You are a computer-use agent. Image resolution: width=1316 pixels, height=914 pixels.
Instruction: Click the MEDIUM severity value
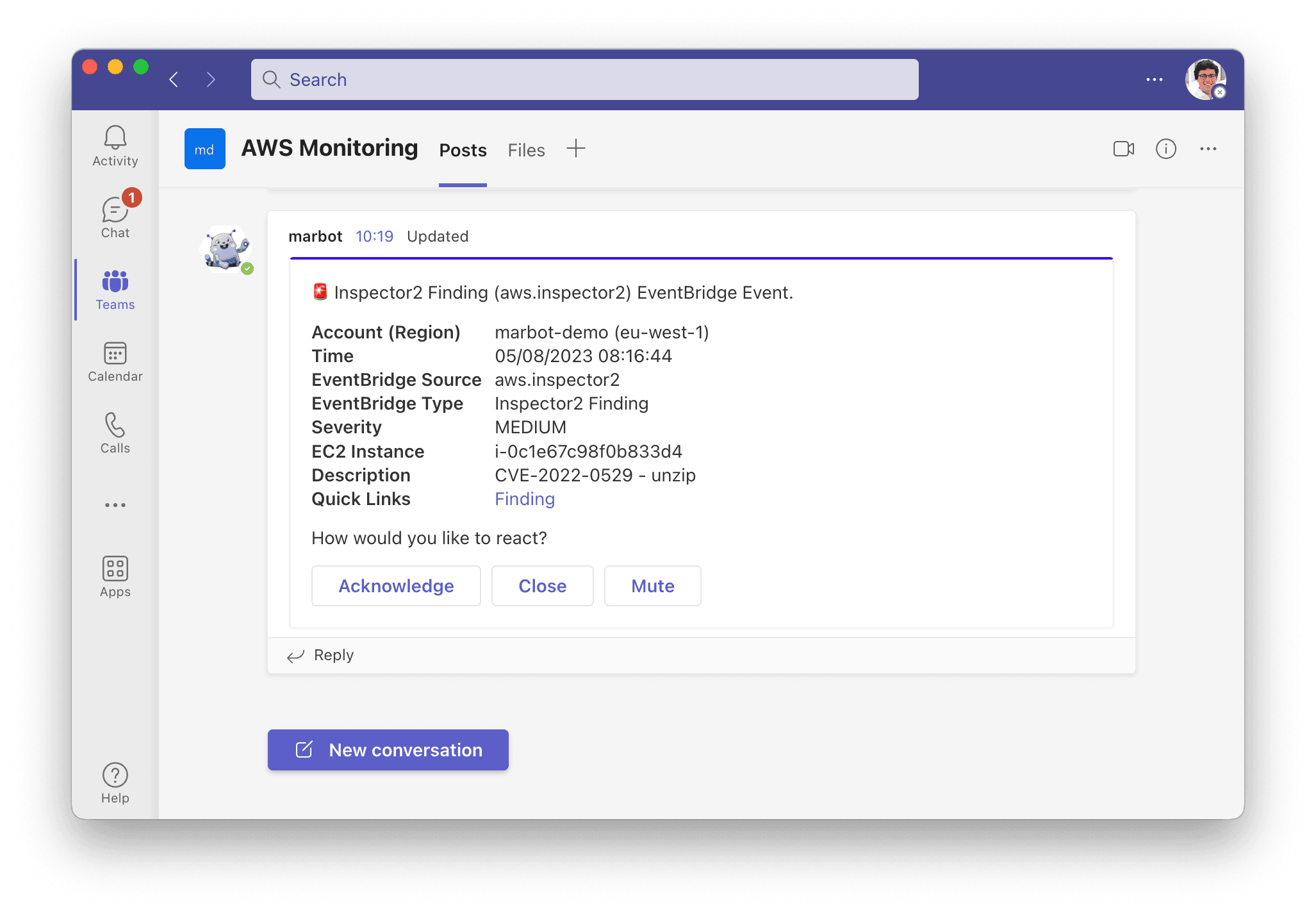pos(531,427)
